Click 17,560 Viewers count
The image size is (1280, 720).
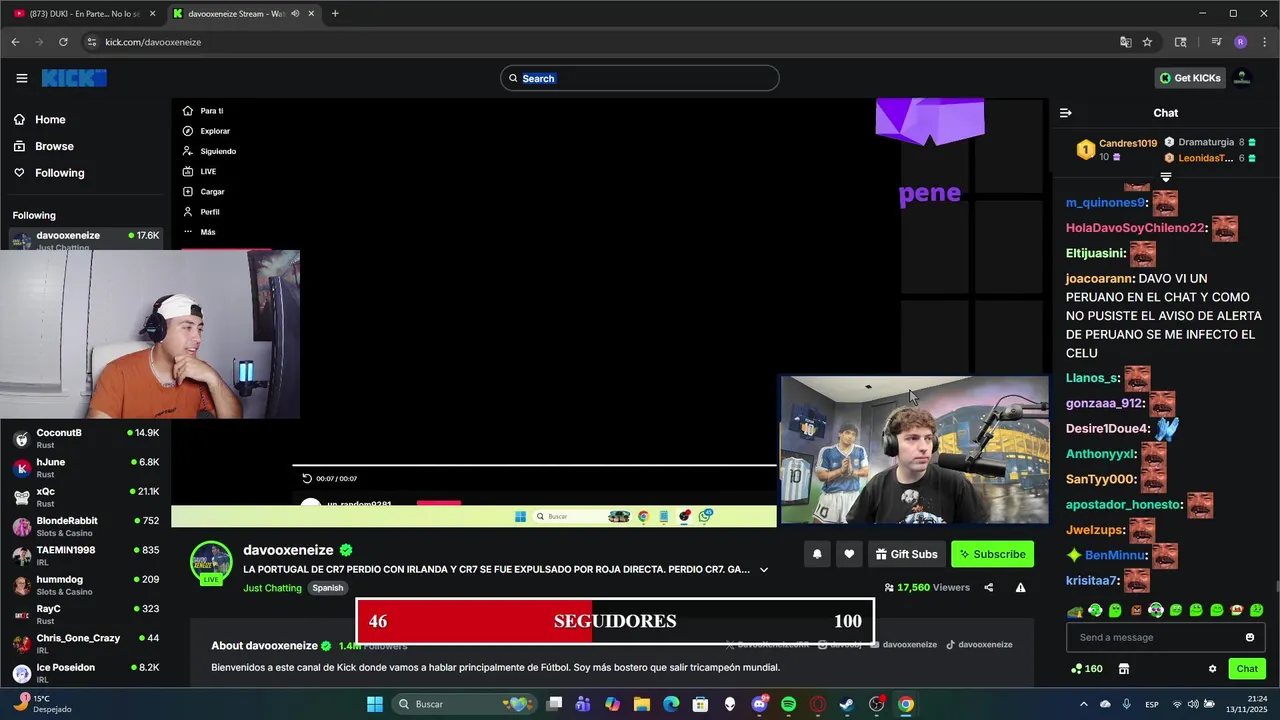[x=927, y=588]
